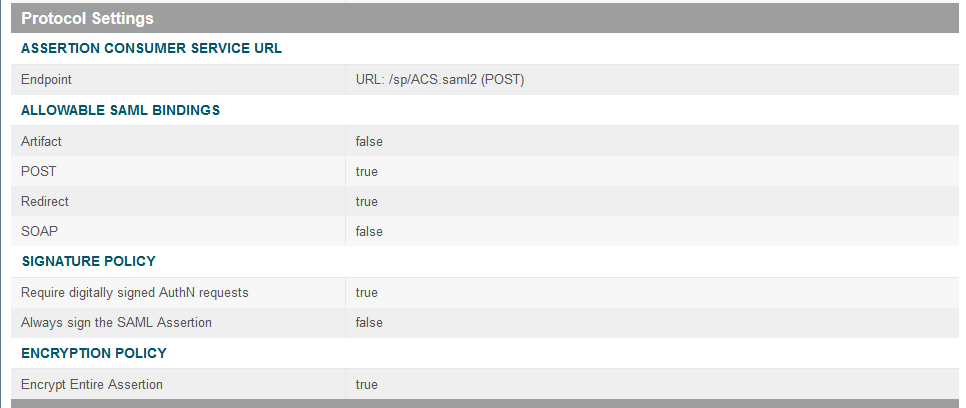Click the Allowable SAML Bindings heading
Screen dimensions: 966x408
[x=121, y=110]
